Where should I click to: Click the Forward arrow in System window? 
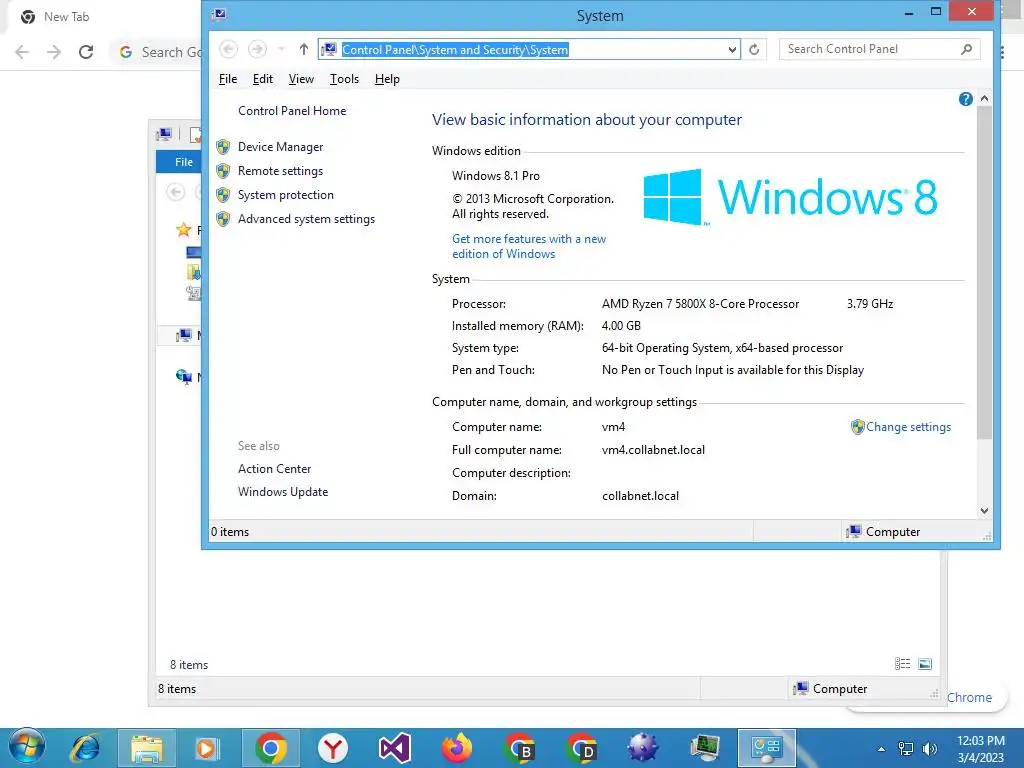pos(257,49)
